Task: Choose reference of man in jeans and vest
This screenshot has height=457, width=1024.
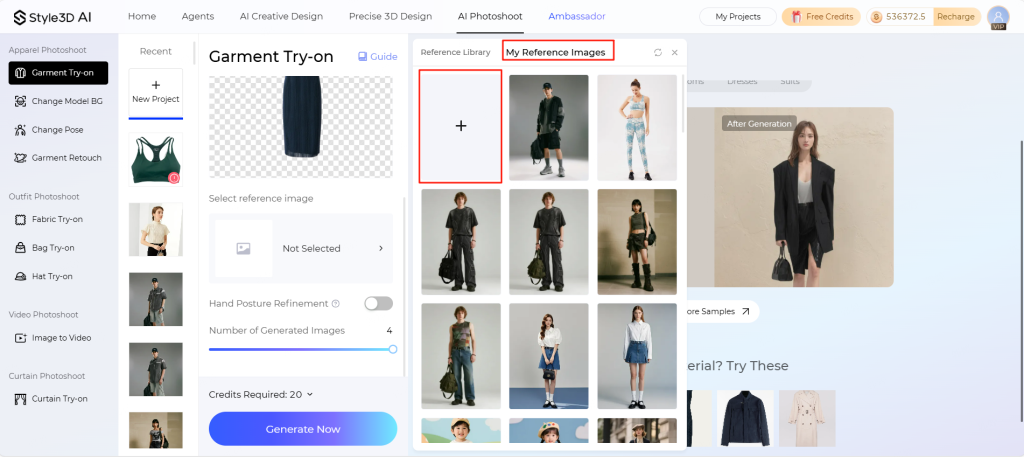Action: (460, 356)
